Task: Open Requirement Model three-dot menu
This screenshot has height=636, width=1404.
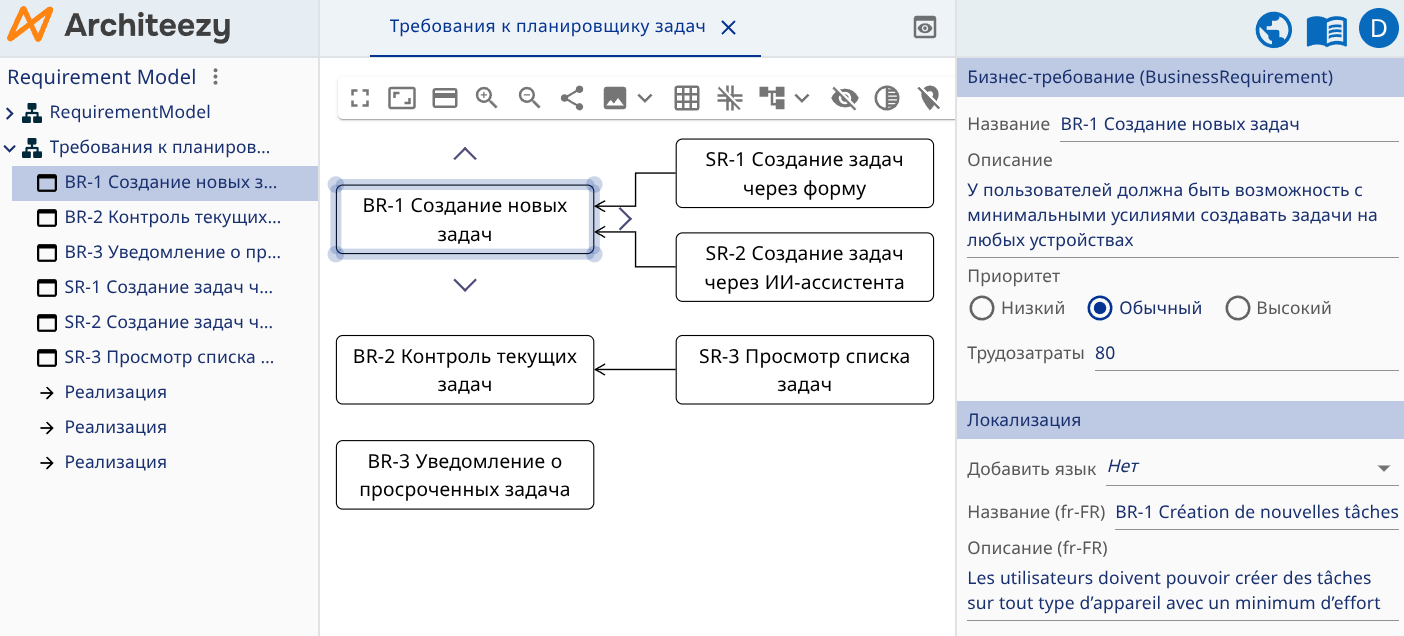Action: [x=215, y=77]
